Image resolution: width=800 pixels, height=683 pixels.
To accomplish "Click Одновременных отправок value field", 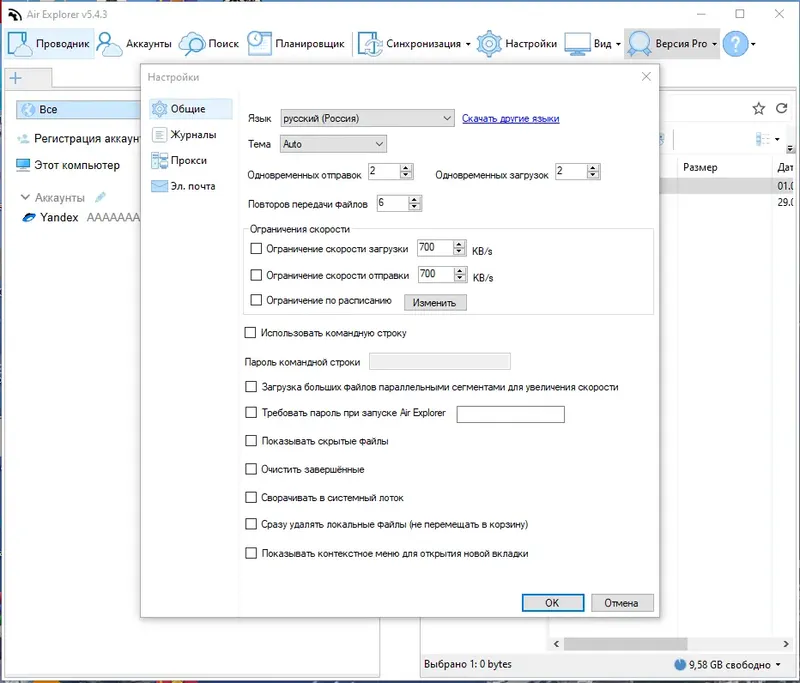I will [x=384, y=171].
